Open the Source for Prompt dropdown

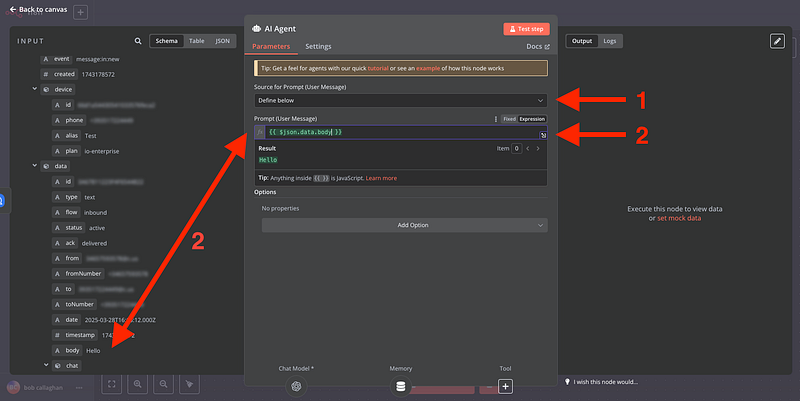coord(400,100)
